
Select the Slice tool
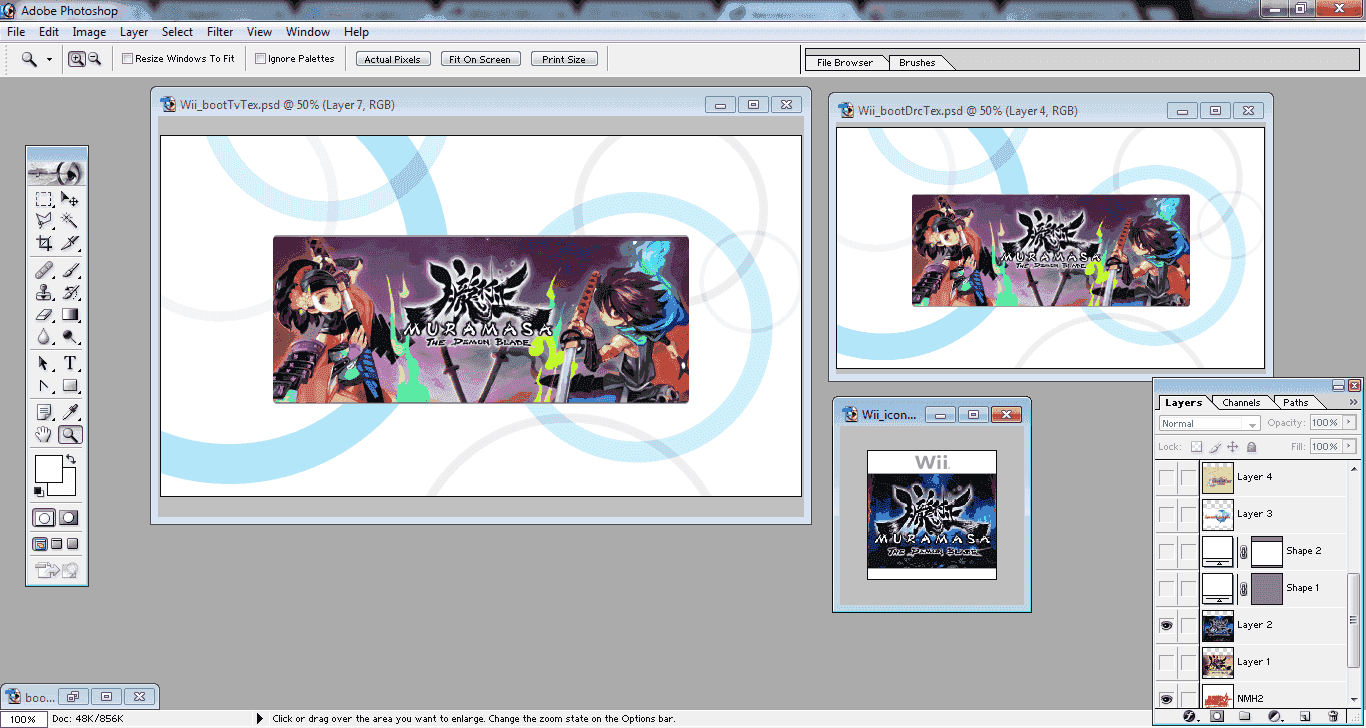[70, 242]
